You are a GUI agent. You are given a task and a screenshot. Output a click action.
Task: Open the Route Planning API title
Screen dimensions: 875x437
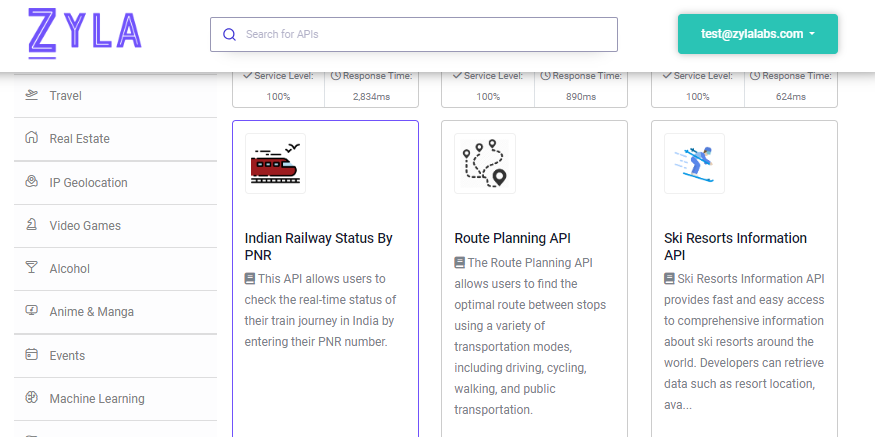click(x=512, y=238)
